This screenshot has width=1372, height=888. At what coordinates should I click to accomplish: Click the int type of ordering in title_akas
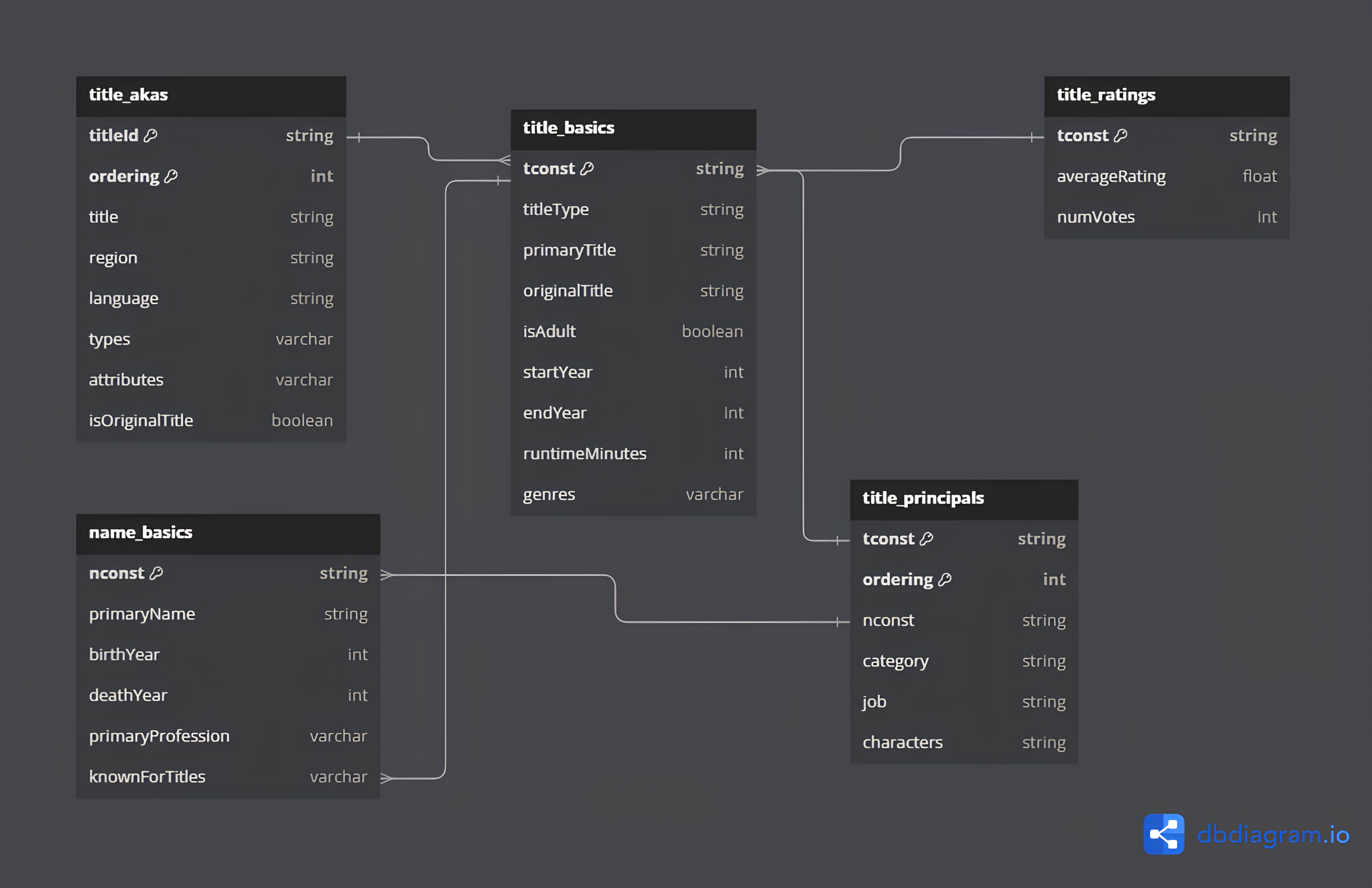[321, 177]
